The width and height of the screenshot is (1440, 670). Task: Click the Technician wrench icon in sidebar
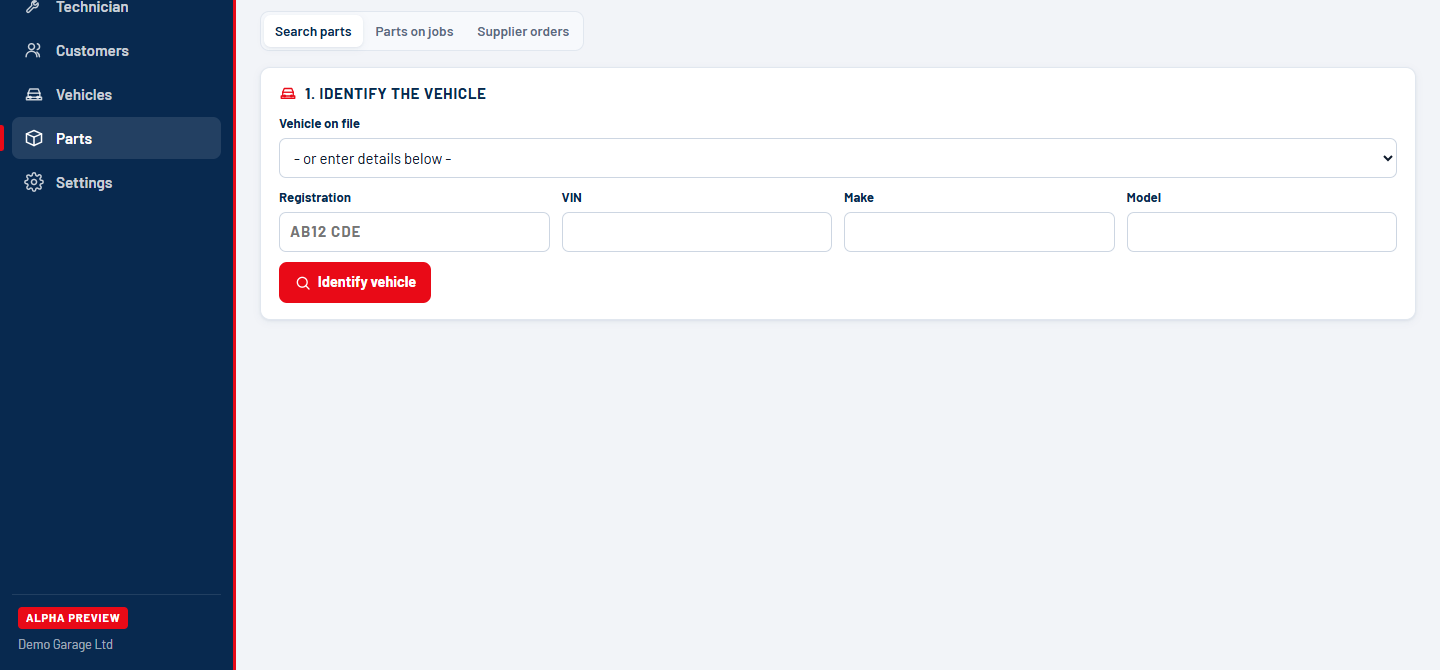[x=34, y=6]
